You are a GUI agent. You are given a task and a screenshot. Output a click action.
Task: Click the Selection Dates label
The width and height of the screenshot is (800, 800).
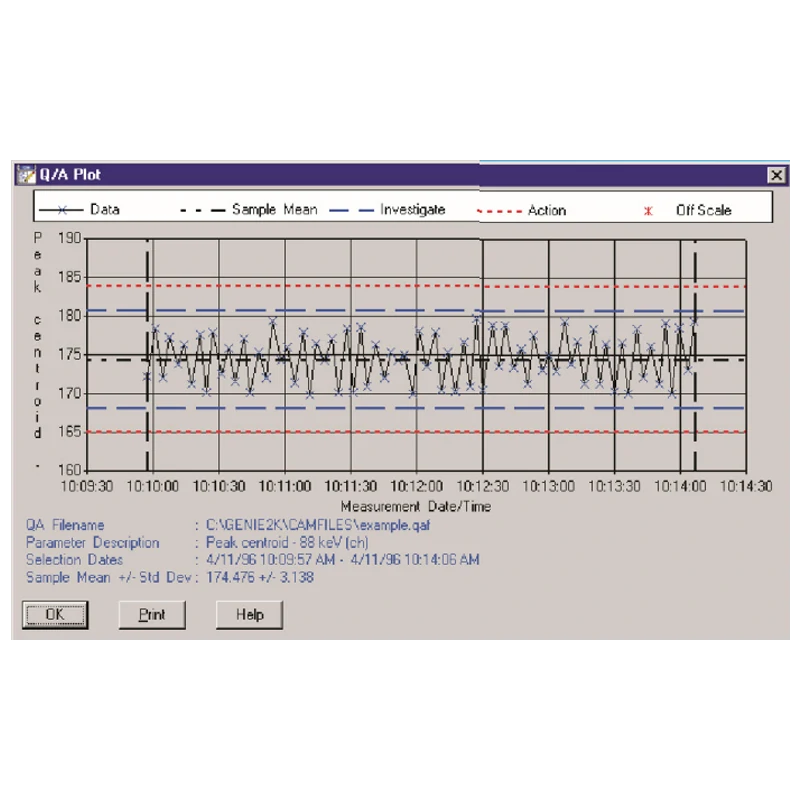coord(74,560)
